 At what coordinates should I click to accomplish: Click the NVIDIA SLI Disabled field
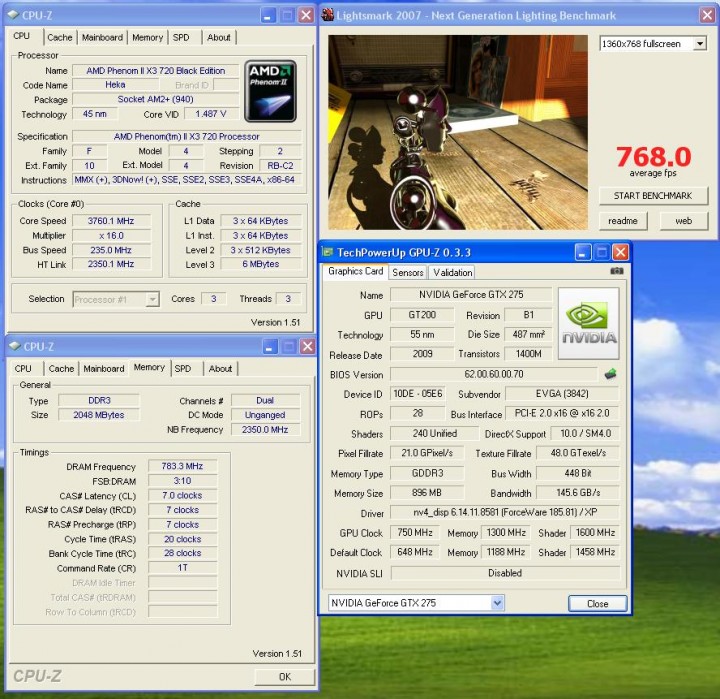(505, 573)
